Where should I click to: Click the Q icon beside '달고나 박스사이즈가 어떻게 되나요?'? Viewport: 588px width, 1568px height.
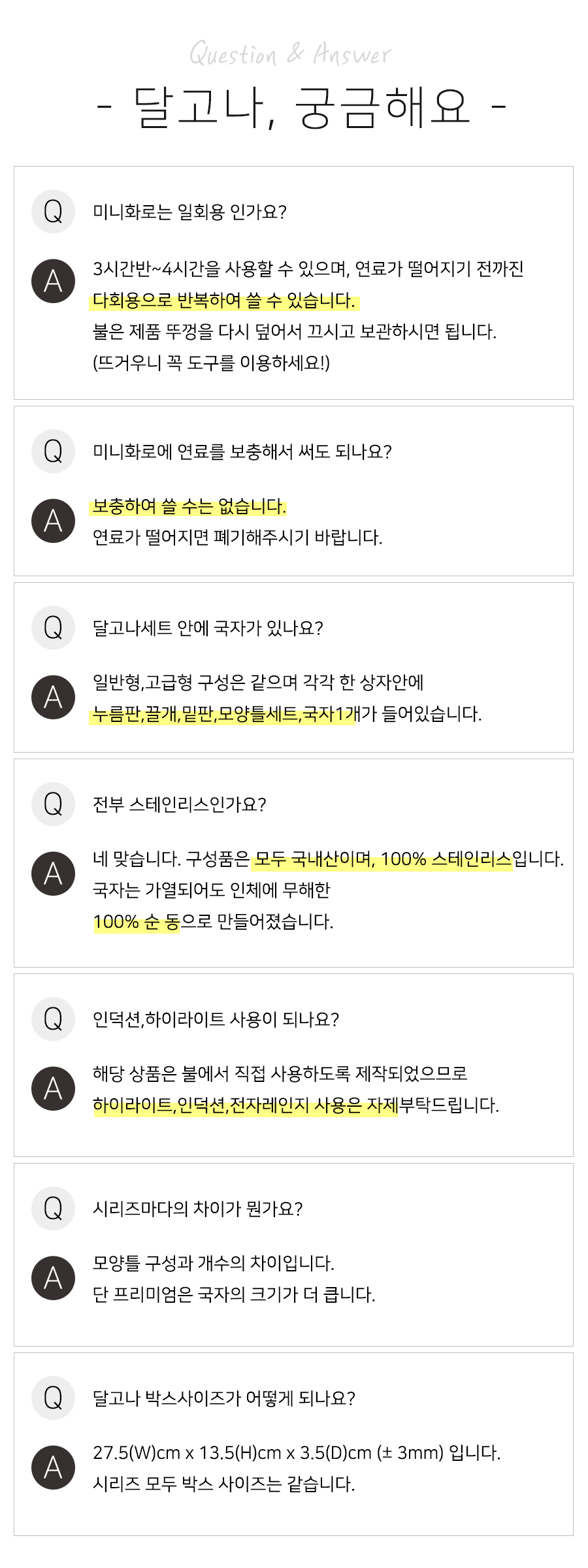coord(53,1398)
